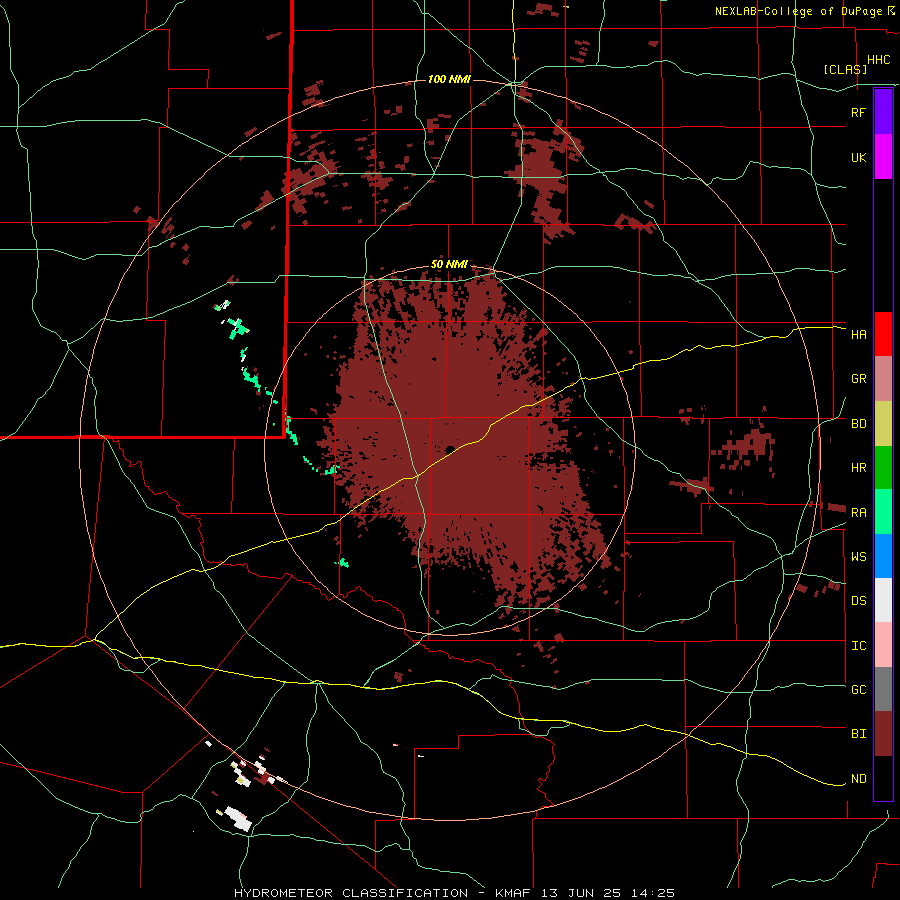Click the DS legend label
Viewport: 900px width, 900px height.
point(858,601)
